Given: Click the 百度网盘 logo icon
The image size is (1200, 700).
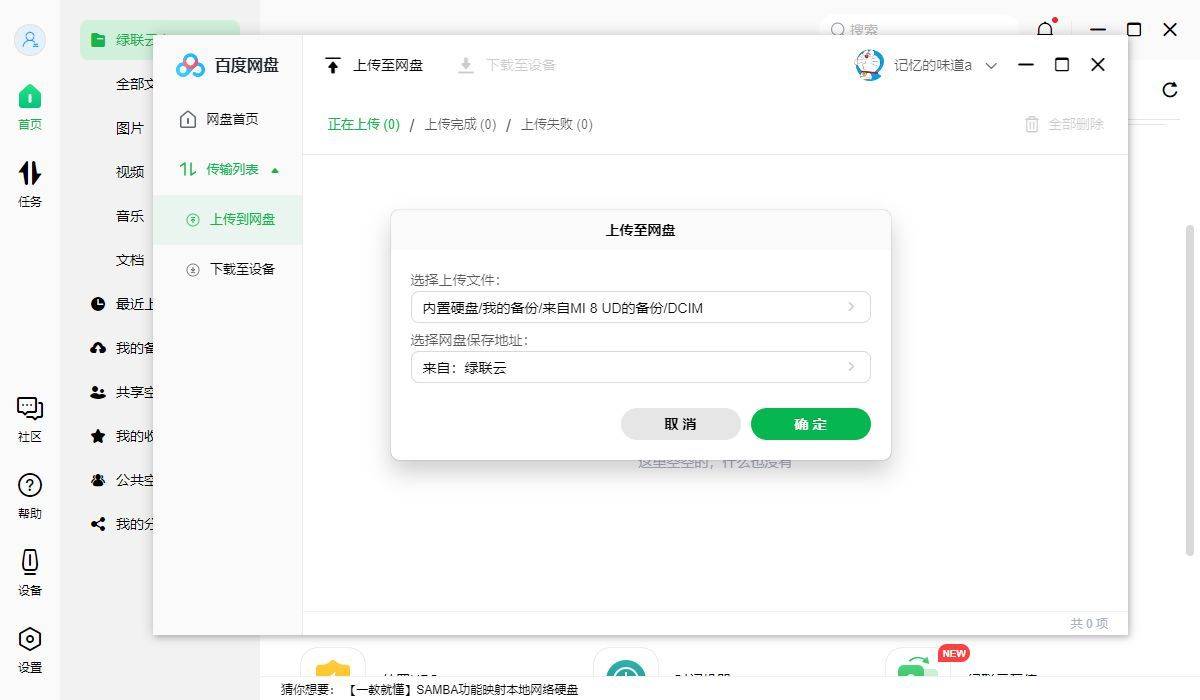Looking at the screenshot, I should [x=190, y=65].
